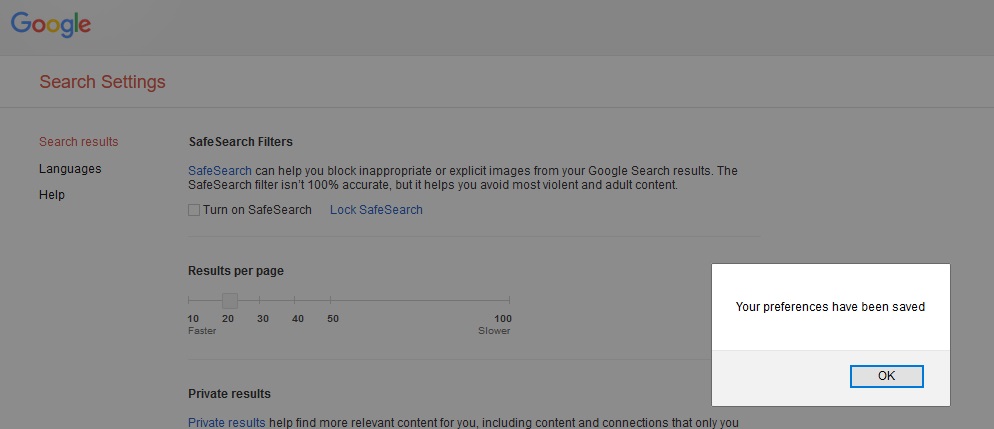The height and width of the screenshot is (429, 994).
Task: Set results per page to 30
Action: coord(262,319)
